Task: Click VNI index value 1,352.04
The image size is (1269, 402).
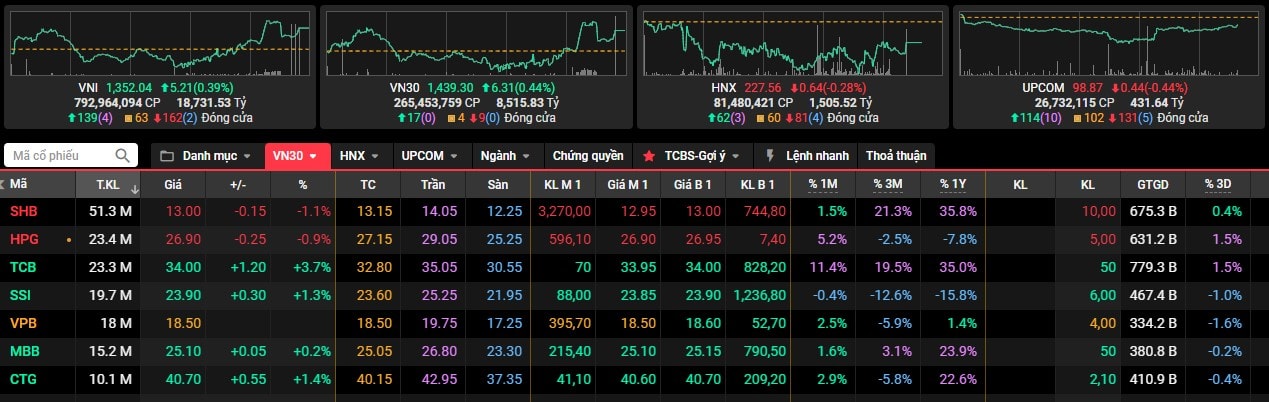Action: (129, 87)
